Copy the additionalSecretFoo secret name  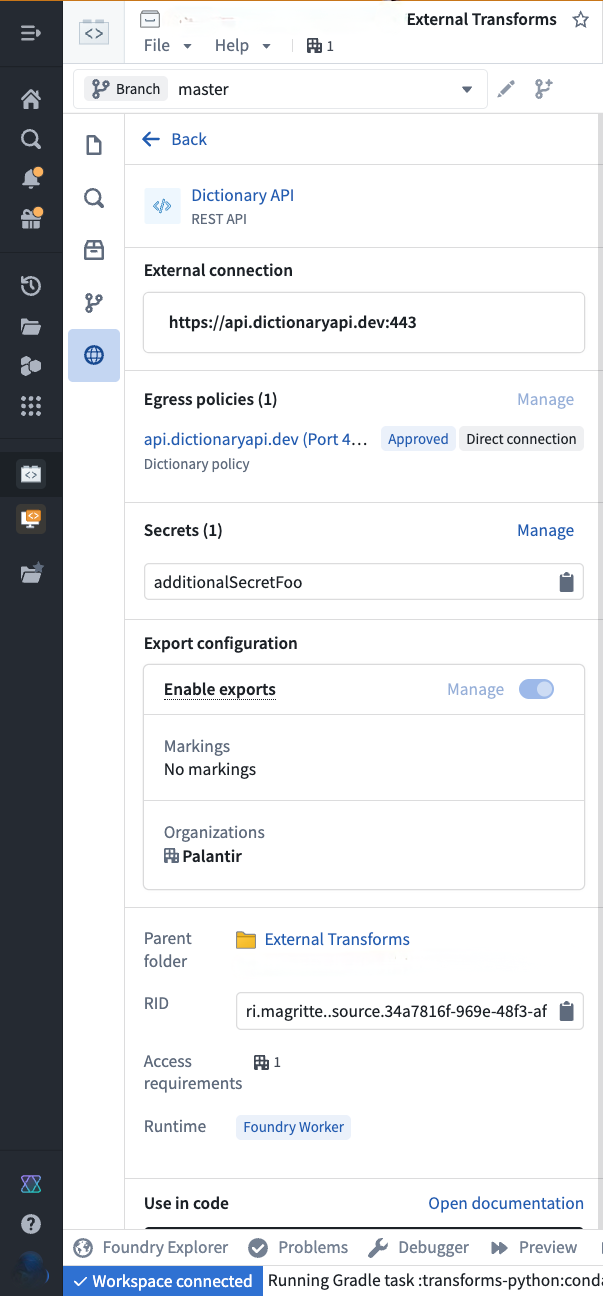pyautogui.click(x=566, y=582)
